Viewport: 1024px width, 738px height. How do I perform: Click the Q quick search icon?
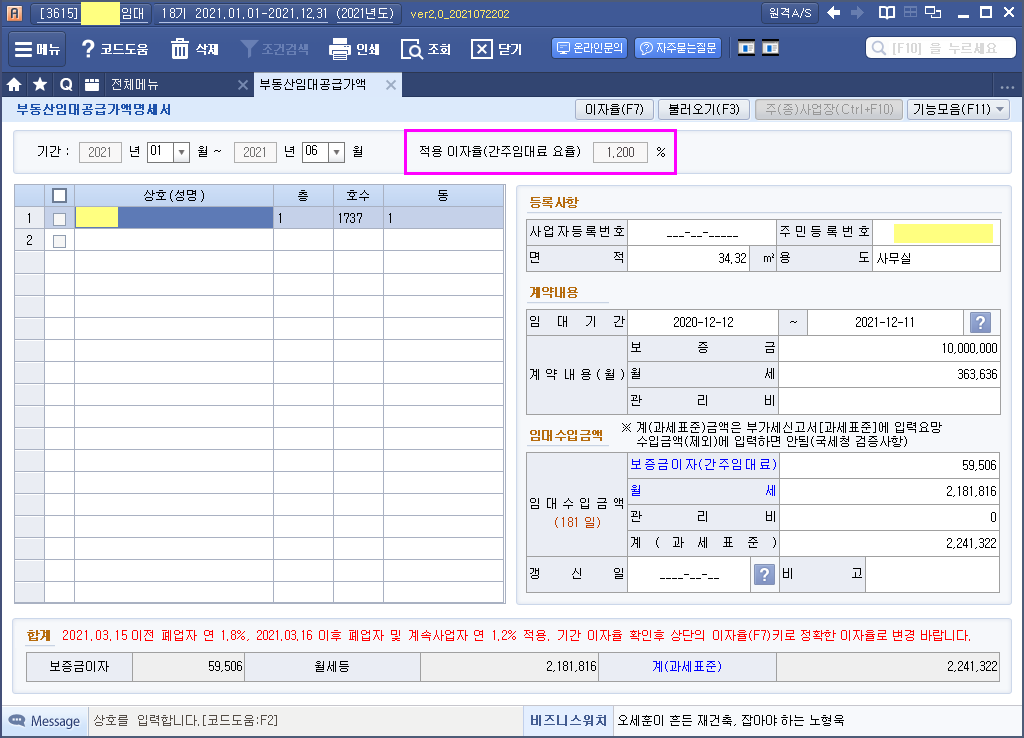pos(66,84)
